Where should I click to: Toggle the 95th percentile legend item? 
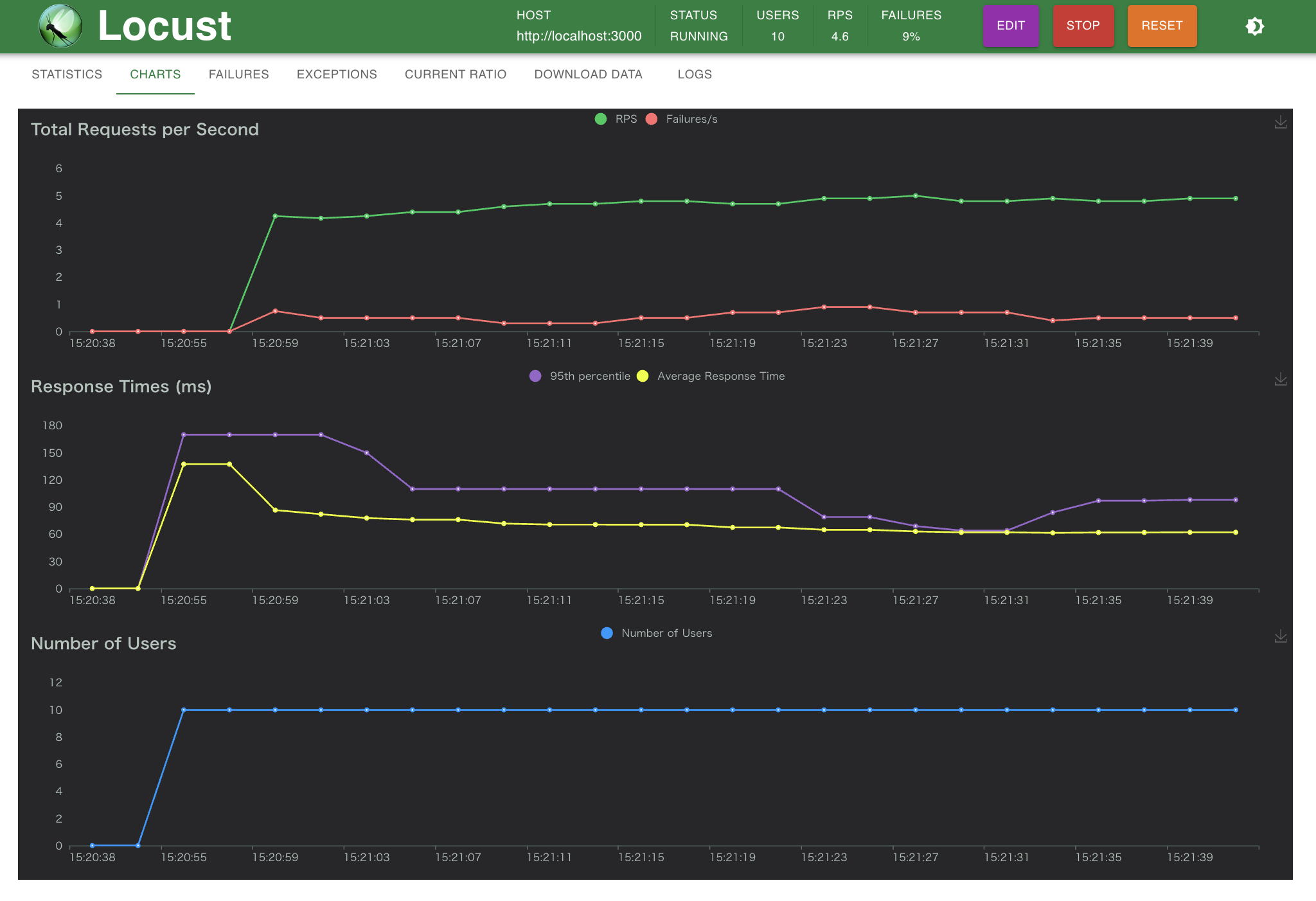pos(580,376)
